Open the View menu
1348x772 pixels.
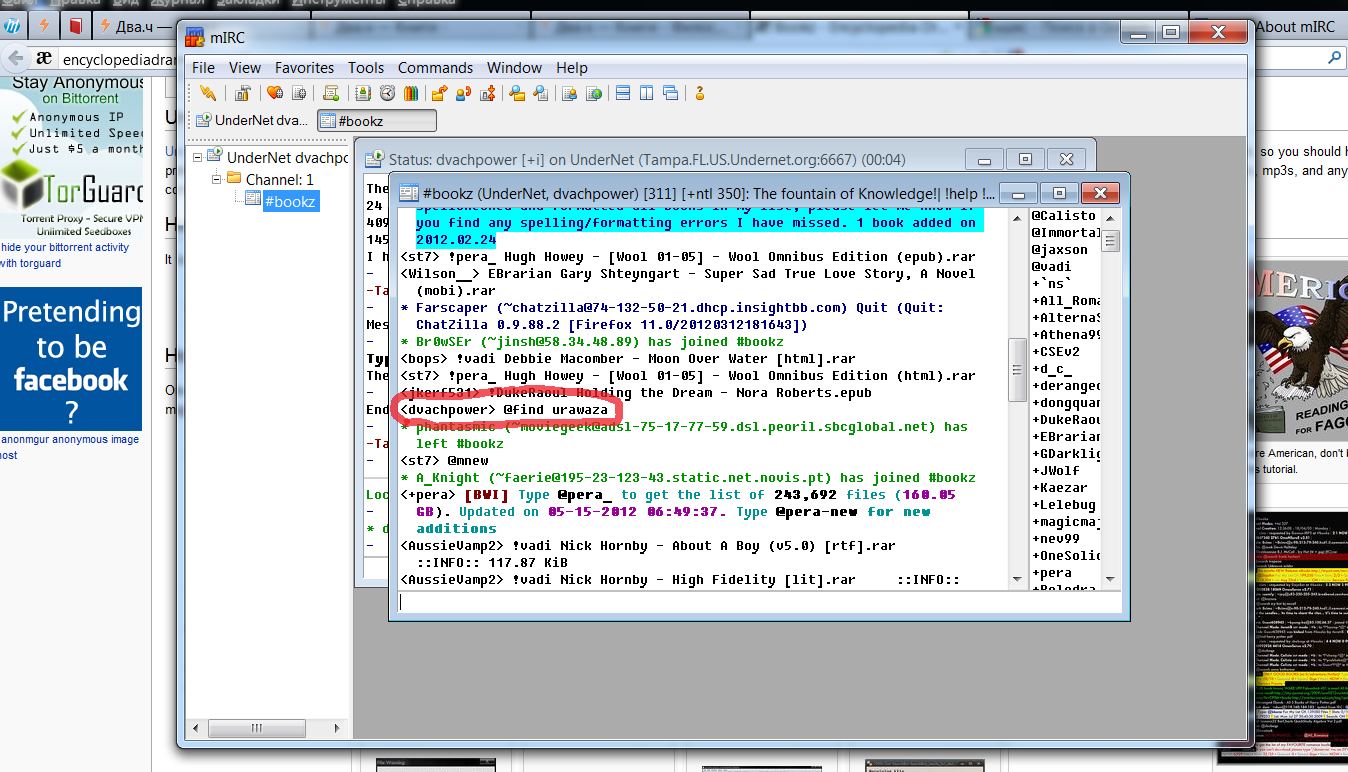coord(245,68)
